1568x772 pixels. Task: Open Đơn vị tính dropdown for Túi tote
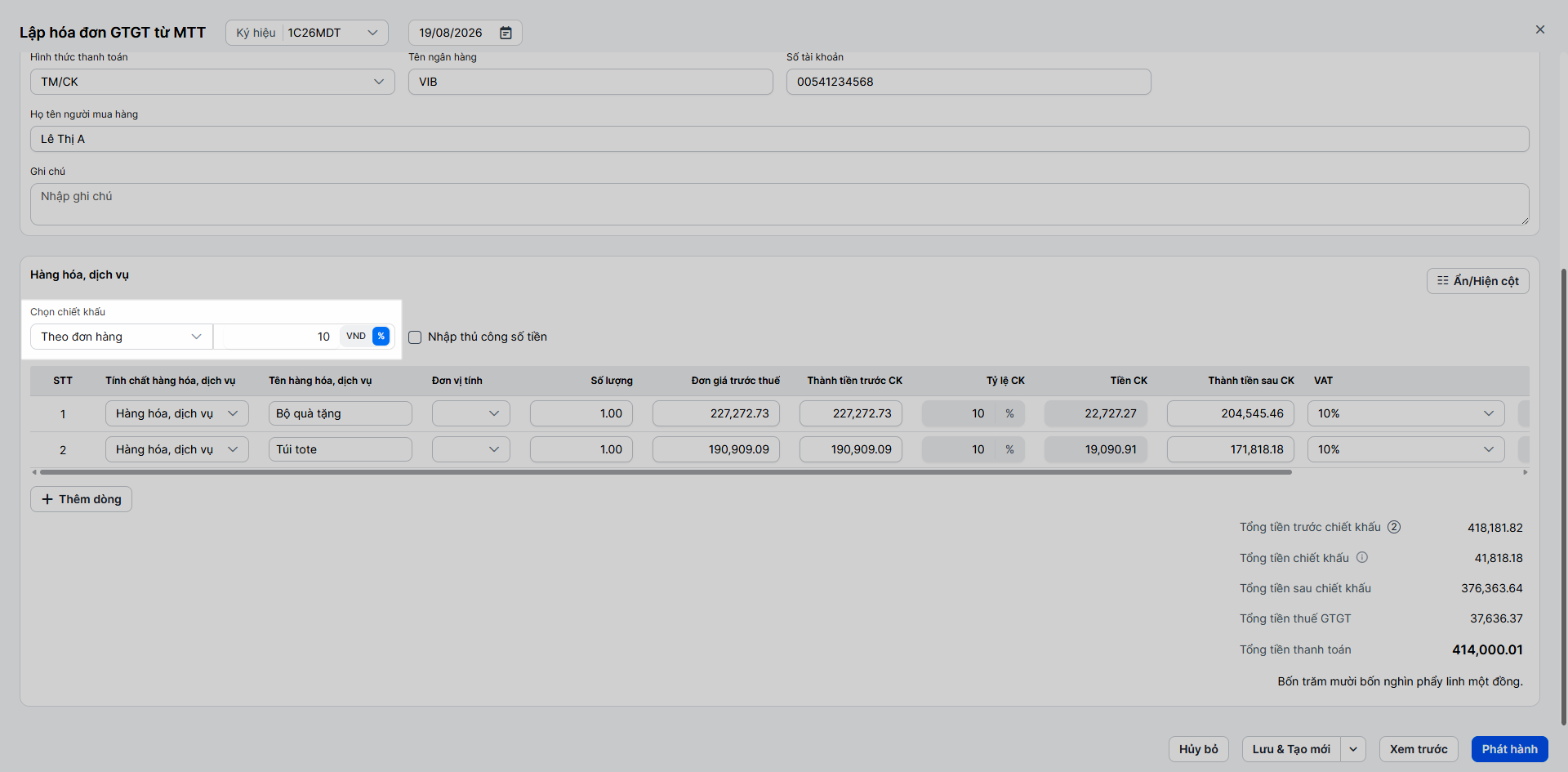(x=471, y=449)
